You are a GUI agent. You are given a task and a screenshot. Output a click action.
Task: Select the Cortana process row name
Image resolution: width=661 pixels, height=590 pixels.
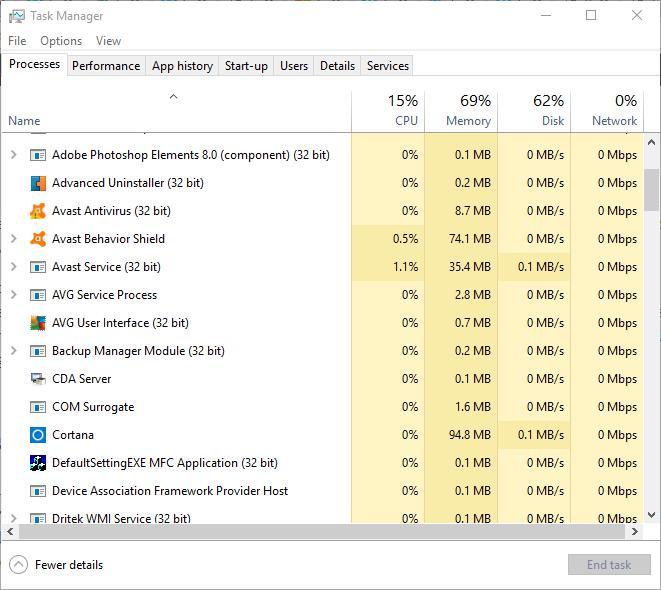tap(73, 435)
